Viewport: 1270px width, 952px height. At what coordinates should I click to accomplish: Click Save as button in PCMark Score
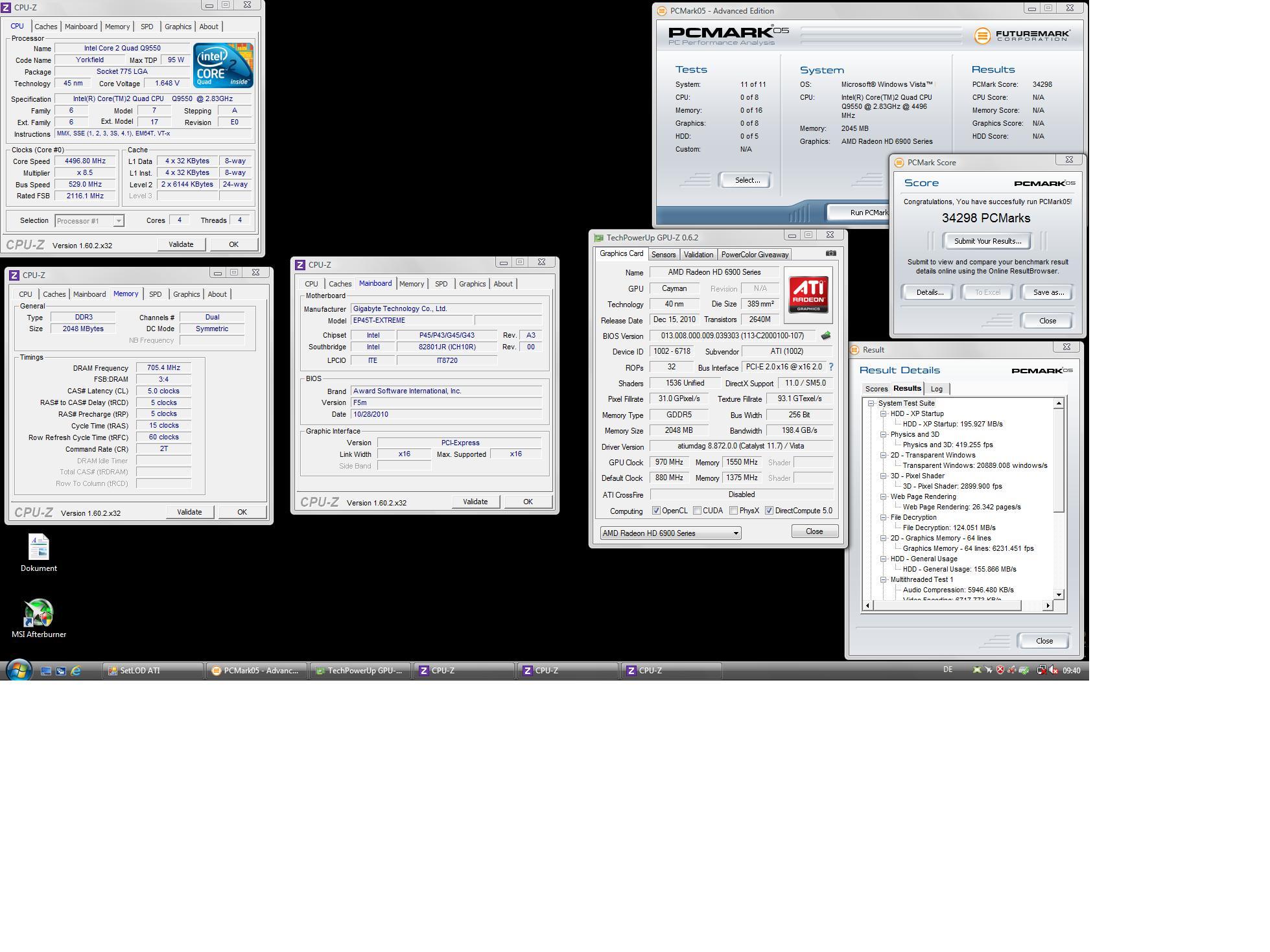click(x=1048, y=292)
